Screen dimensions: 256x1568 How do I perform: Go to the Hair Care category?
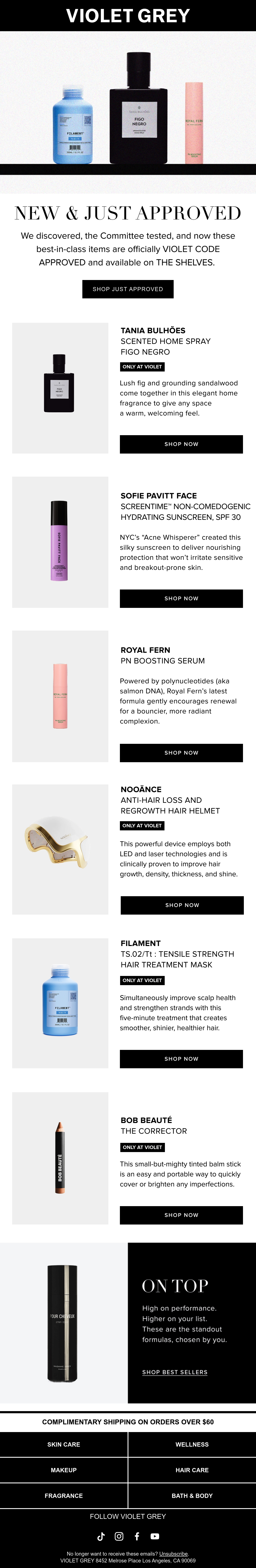pos(192,1469)
